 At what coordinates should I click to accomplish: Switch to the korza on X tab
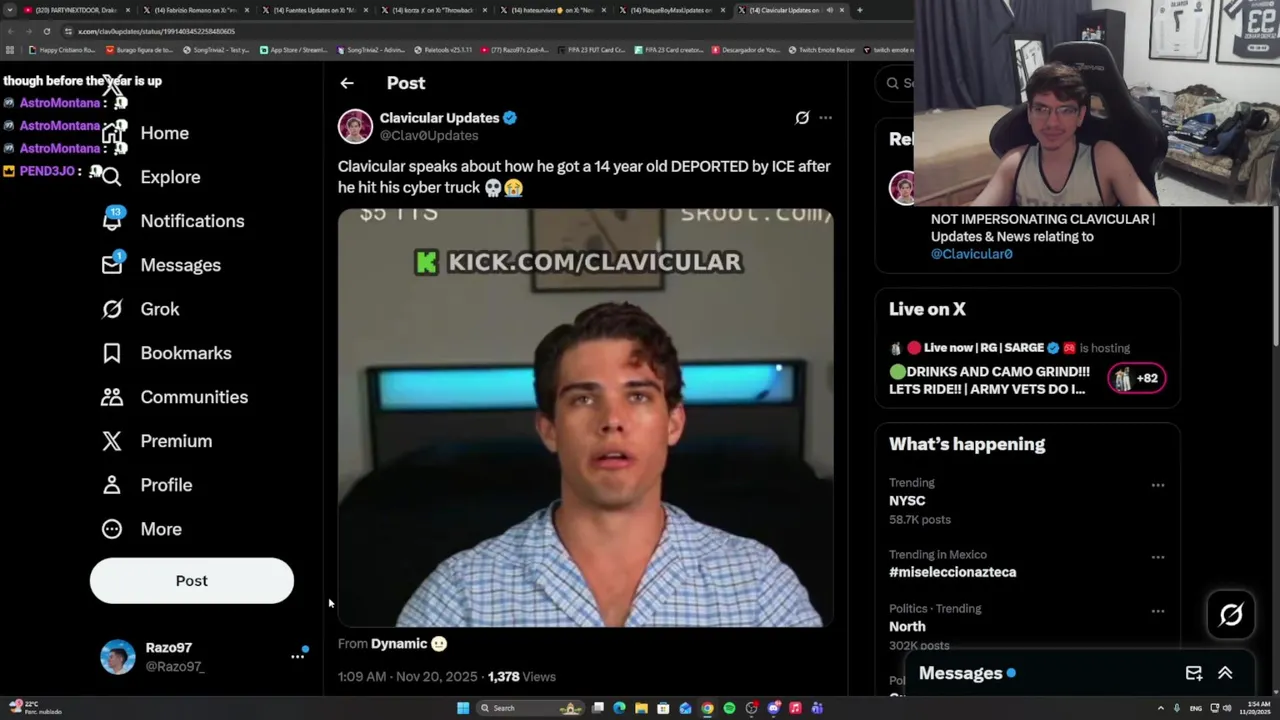[x=433, y=10]
